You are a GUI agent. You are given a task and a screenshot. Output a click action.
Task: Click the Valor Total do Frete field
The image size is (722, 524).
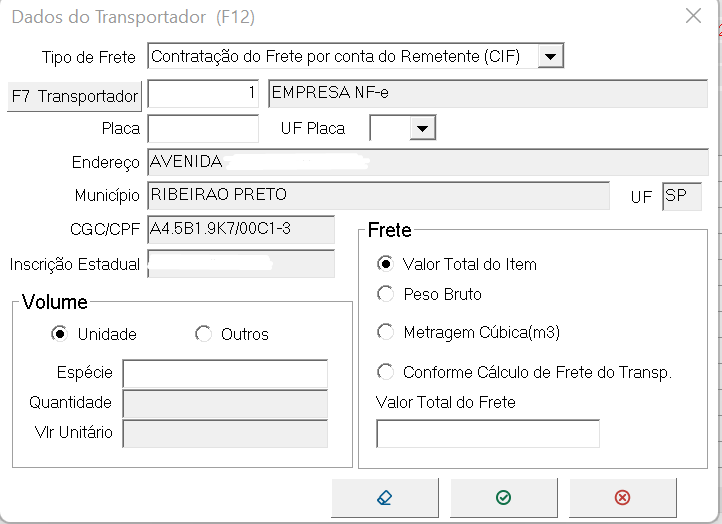488,433
